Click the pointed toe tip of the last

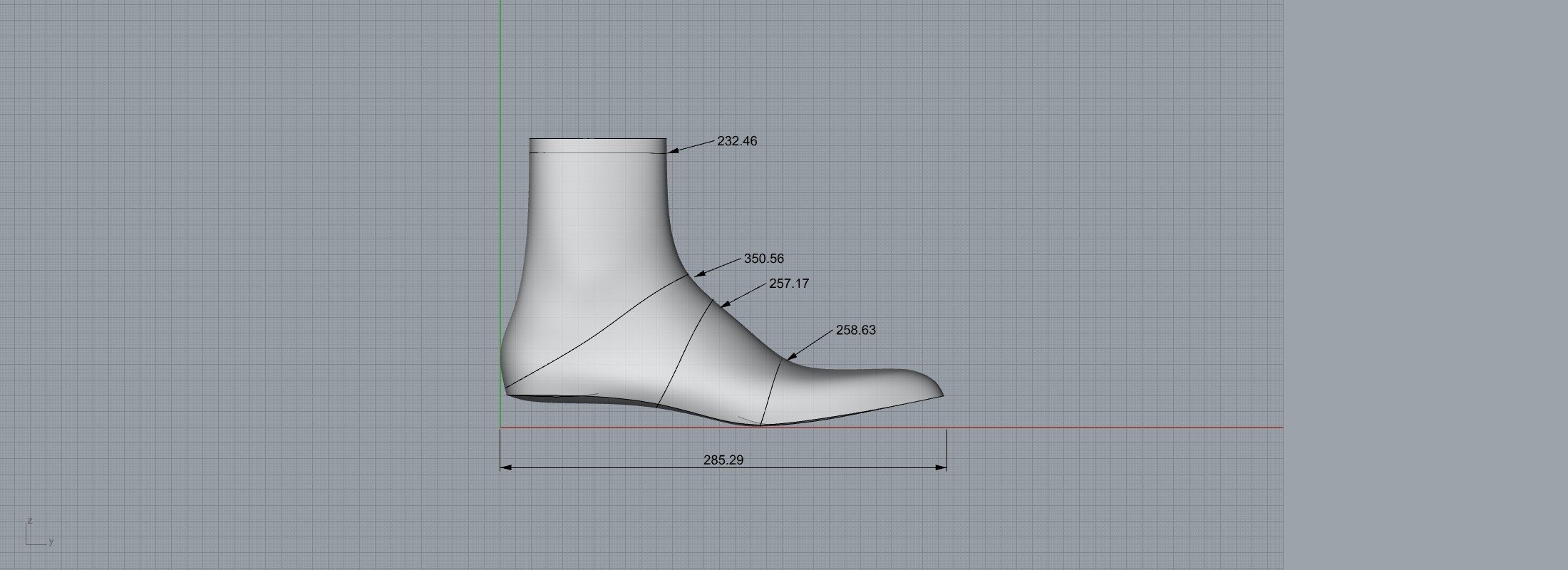tap(942, 394)
